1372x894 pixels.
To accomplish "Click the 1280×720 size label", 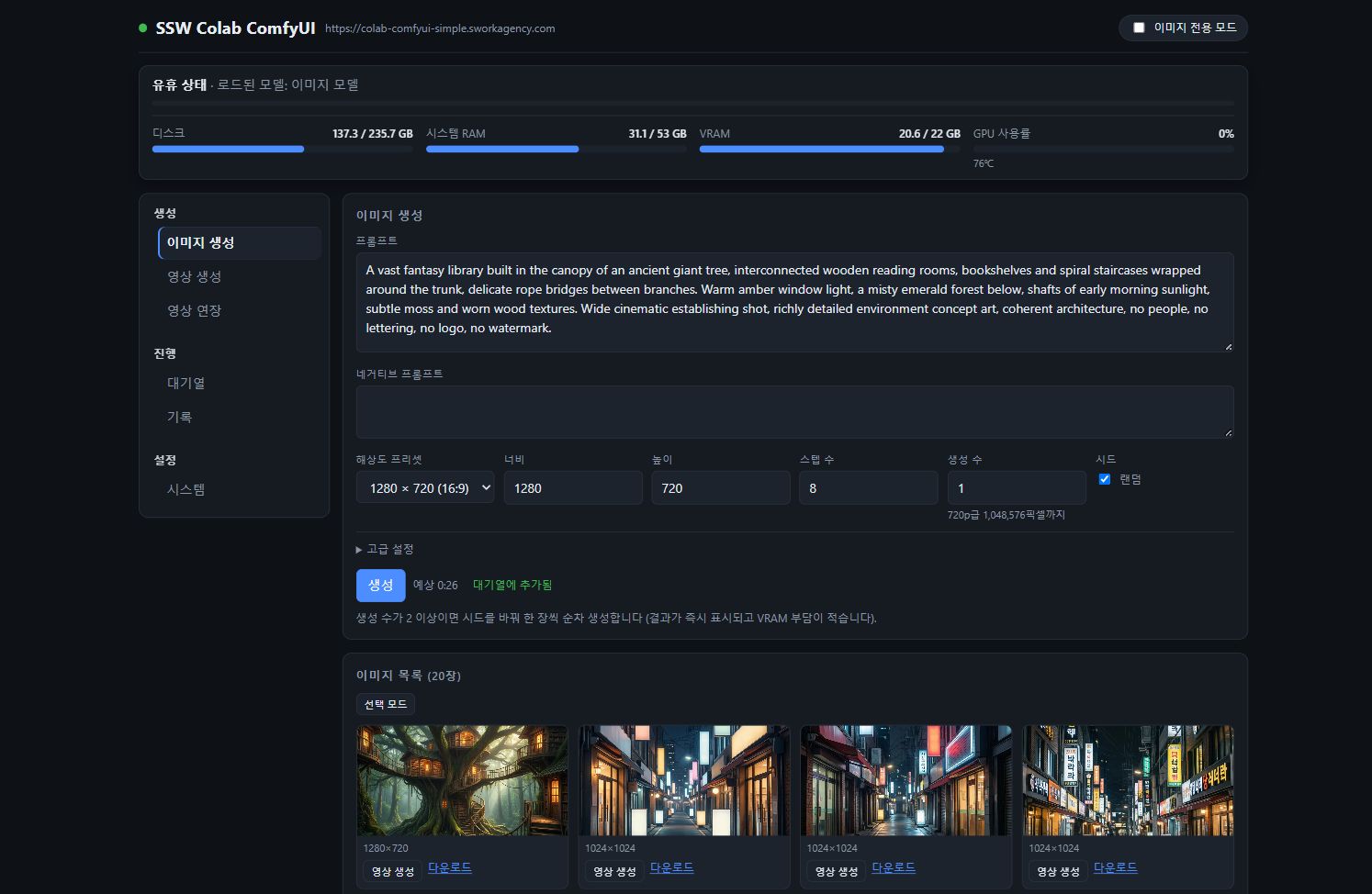I will (386, 848).
